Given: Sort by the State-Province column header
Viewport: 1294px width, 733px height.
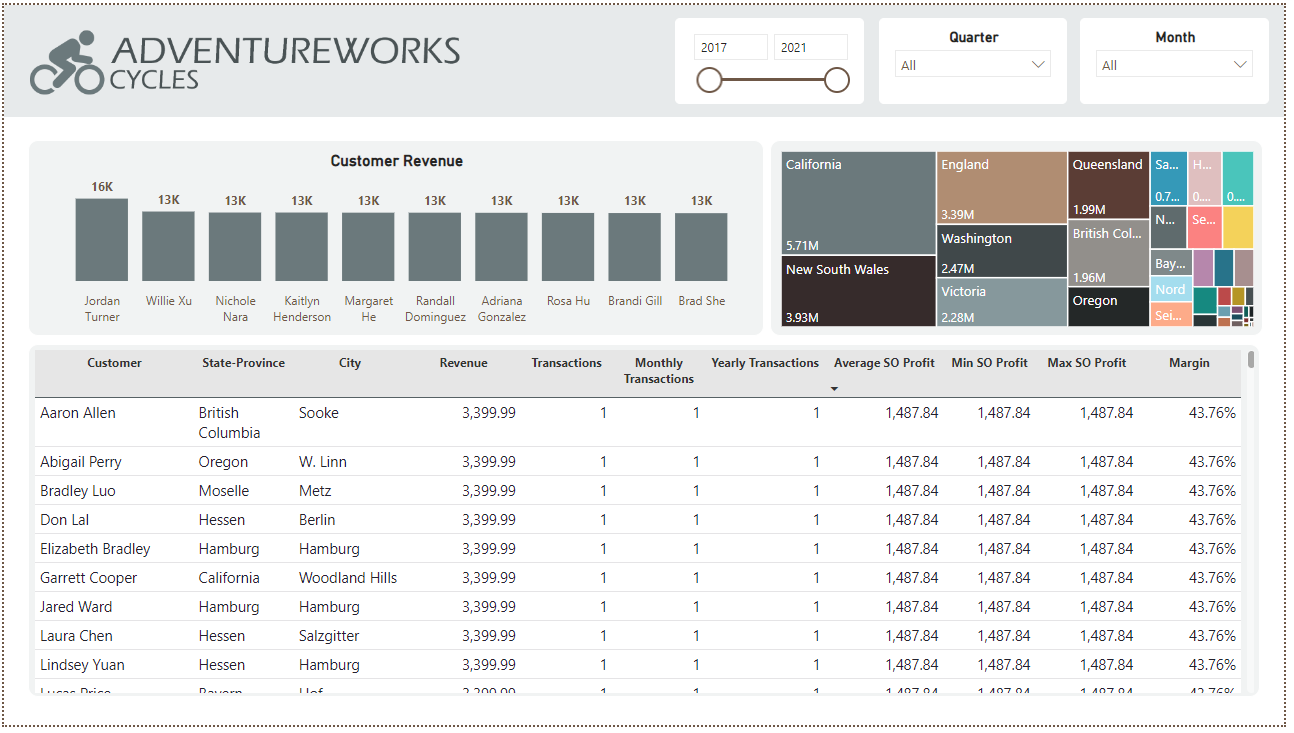Looking at the screenshot, I should pyautogui.click(x=243, y=363).
